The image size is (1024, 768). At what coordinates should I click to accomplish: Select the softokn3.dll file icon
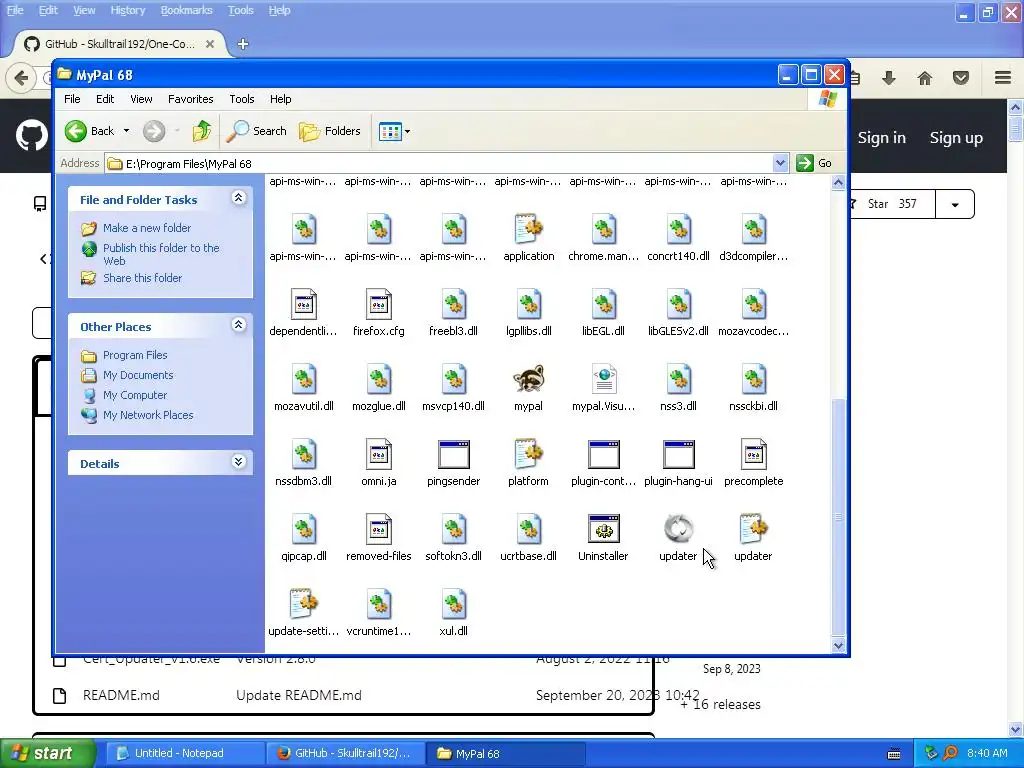(453, 529)
